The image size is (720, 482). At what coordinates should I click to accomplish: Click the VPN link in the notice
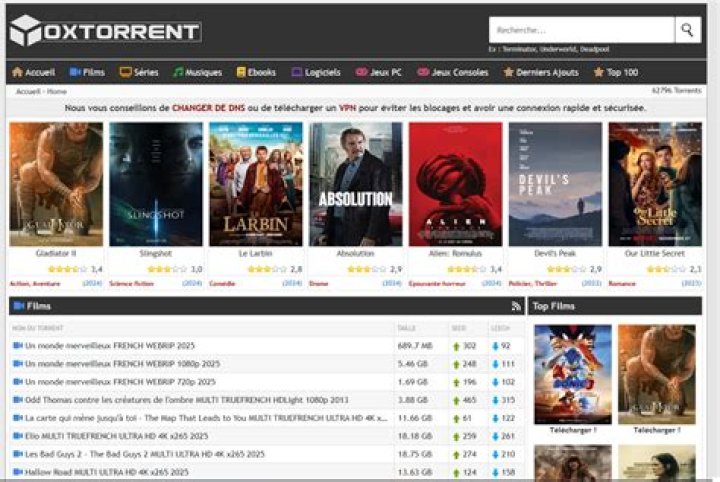(348, 108)
